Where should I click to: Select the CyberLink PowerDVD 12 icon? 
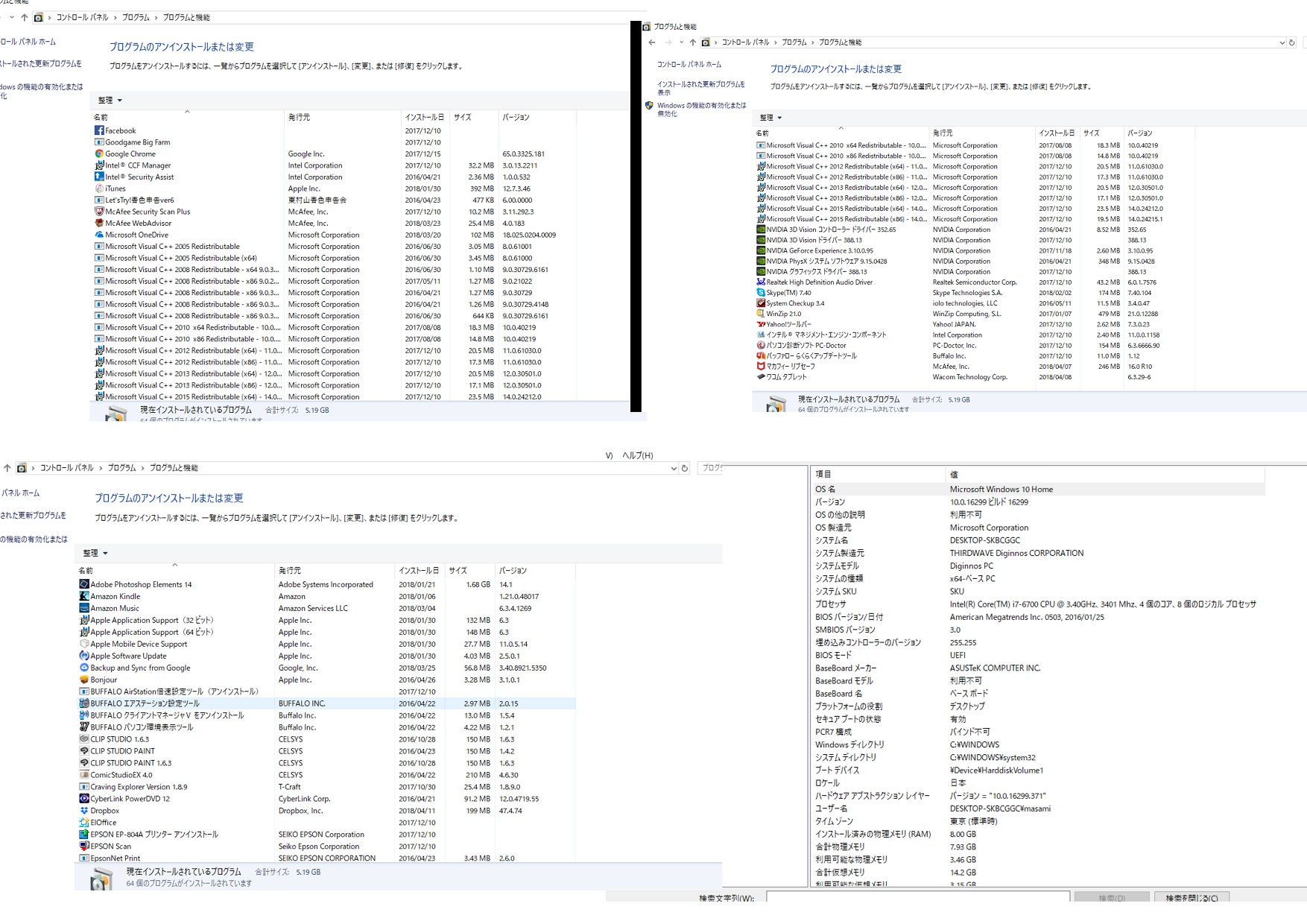[x=84, y=799]
